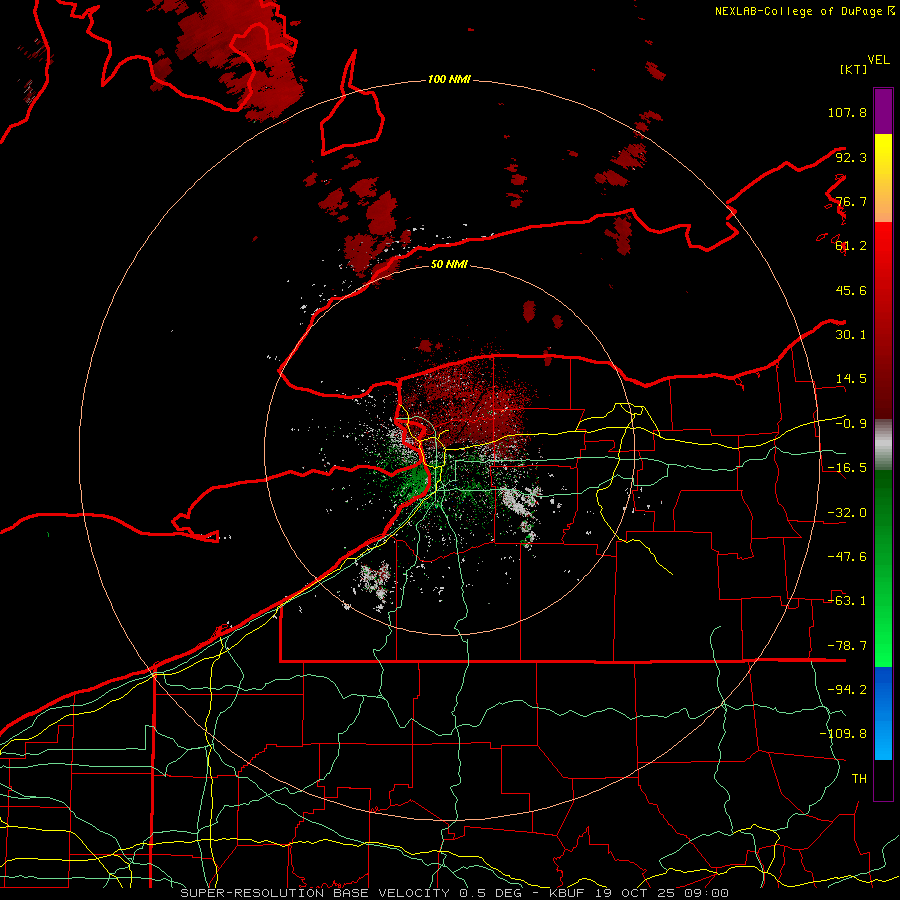The width and height of the screenshot is (900, 900).
Task: Click the -47.6 velocity scale value
Action: point(847,557)
